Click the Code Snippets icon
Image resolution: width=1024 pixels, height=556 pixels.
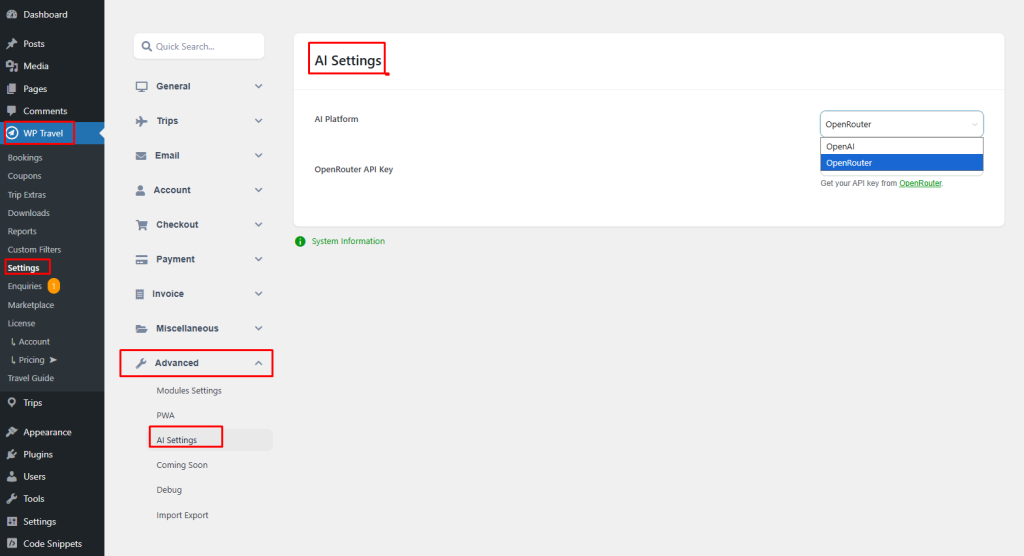[x=12, y=544]
